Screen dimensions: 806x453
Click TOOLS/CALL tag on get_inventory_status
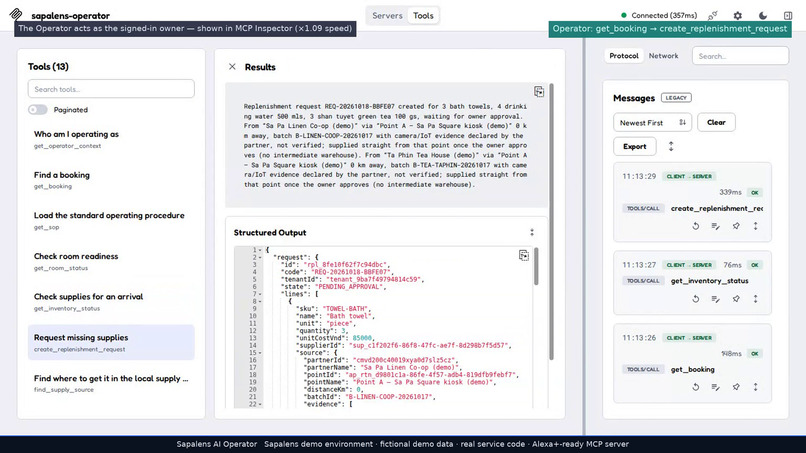coord(643,281)
